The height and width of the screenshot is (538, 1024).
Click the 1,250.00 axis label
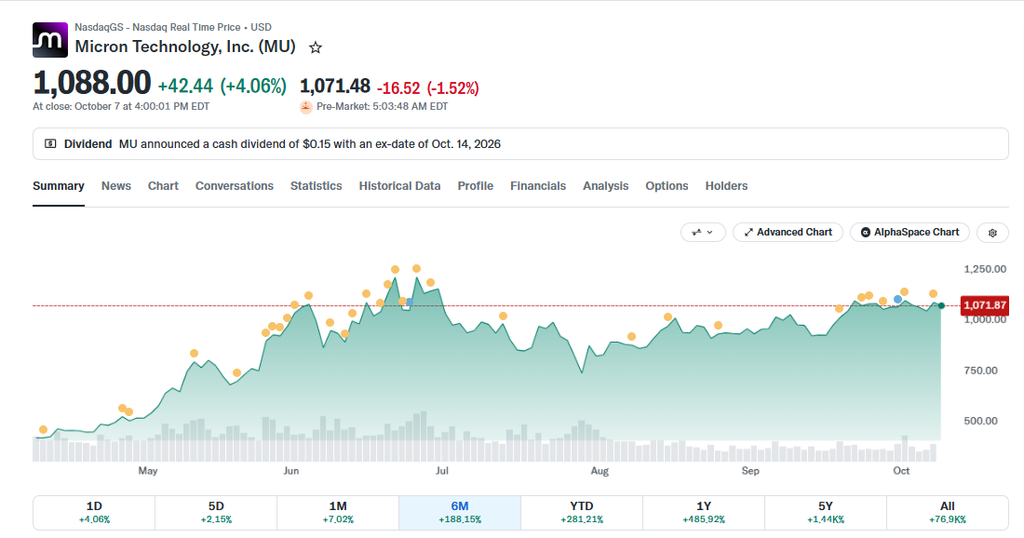[985, 269]
